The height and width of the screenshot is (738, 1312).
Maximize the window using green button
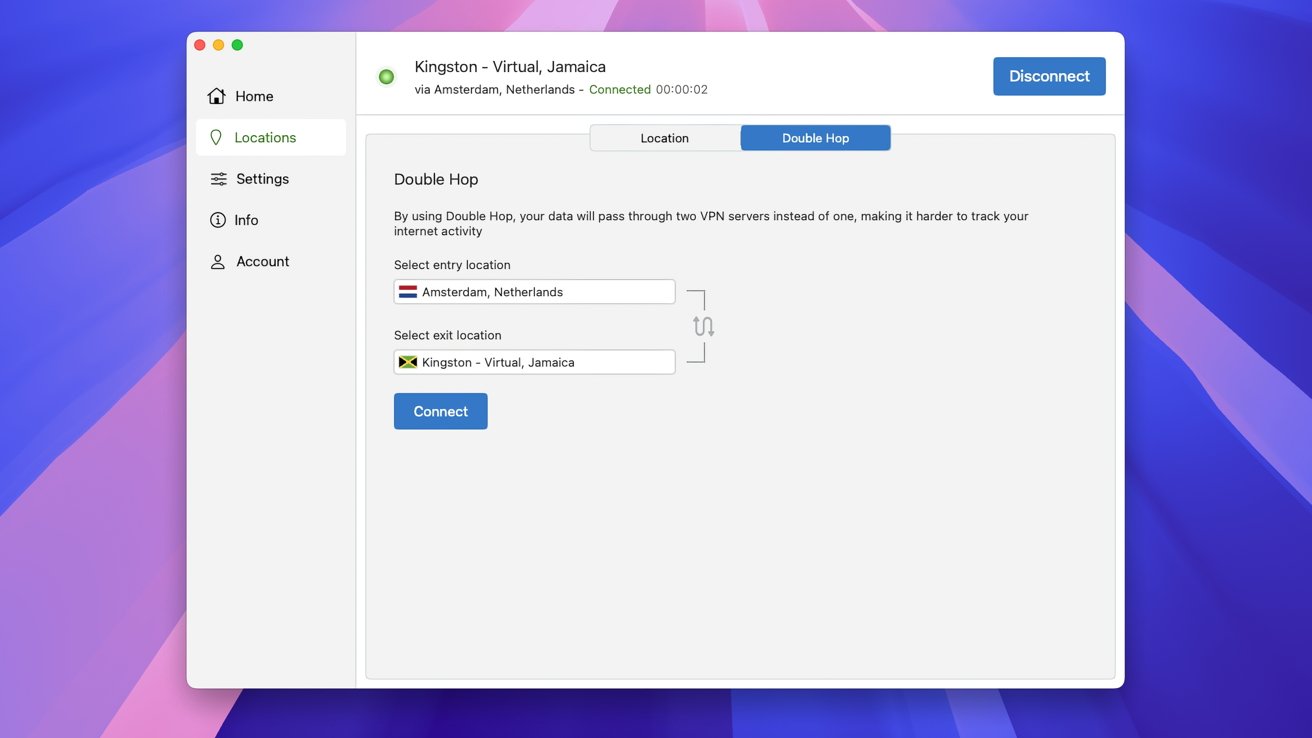pyautogui.click(x=237, y=45)
